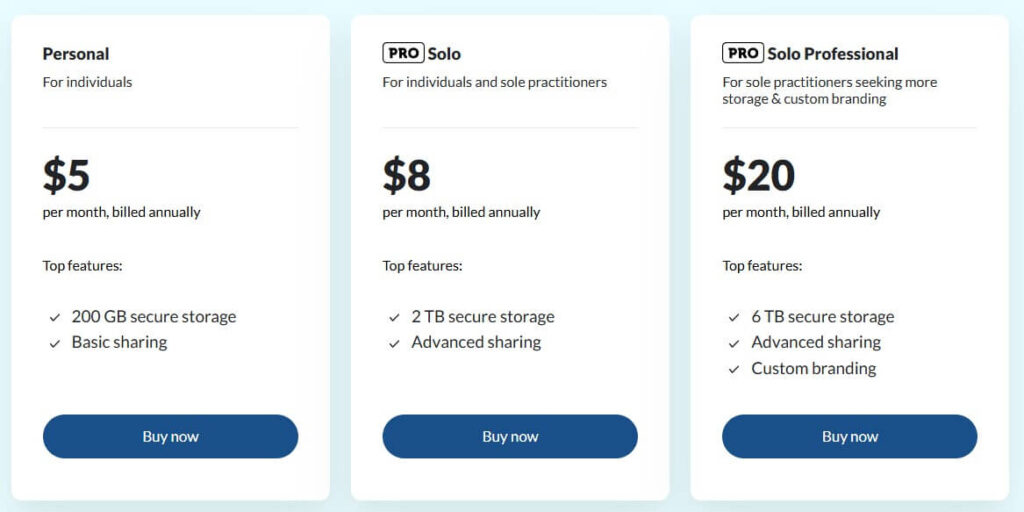The image size is (1024, 512).
Task: Click the $8 price on Solo card
Action: pos(406,175)
